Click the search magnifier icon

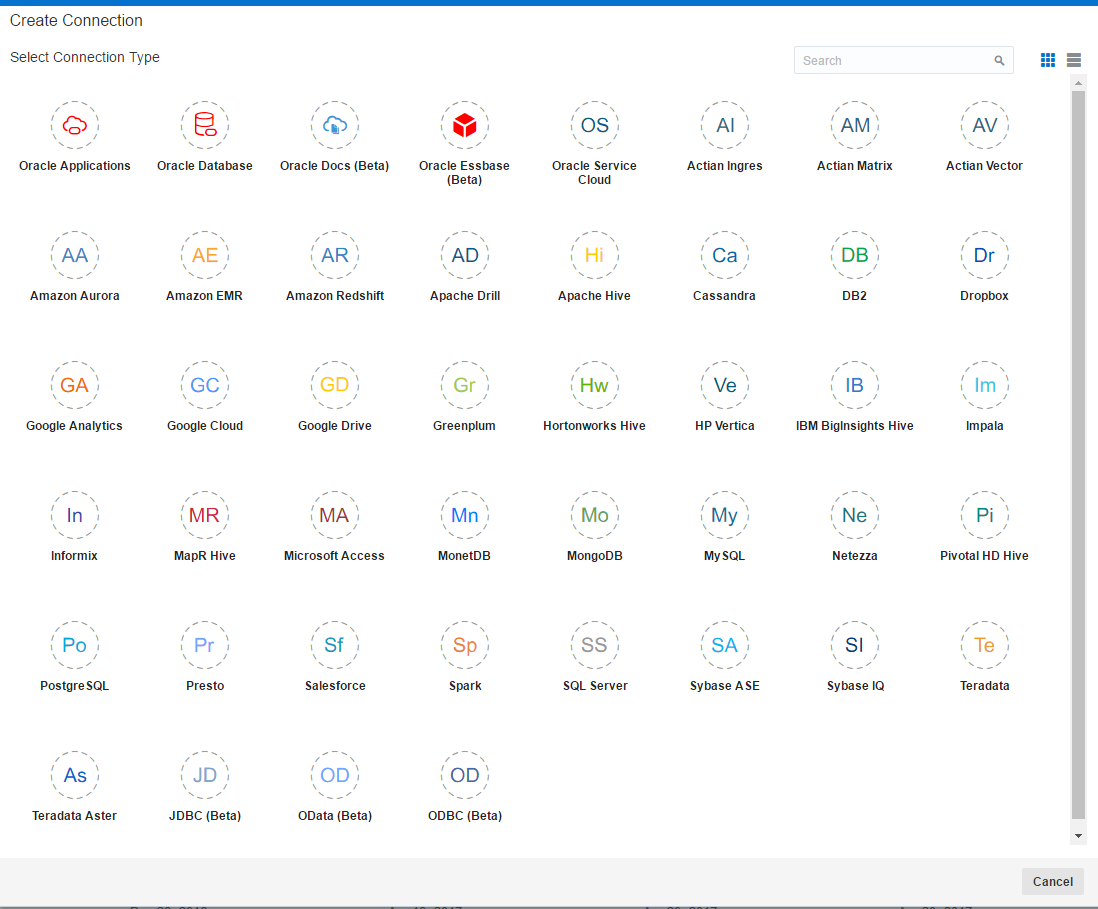pyautogui.click(x=999, y=61)
